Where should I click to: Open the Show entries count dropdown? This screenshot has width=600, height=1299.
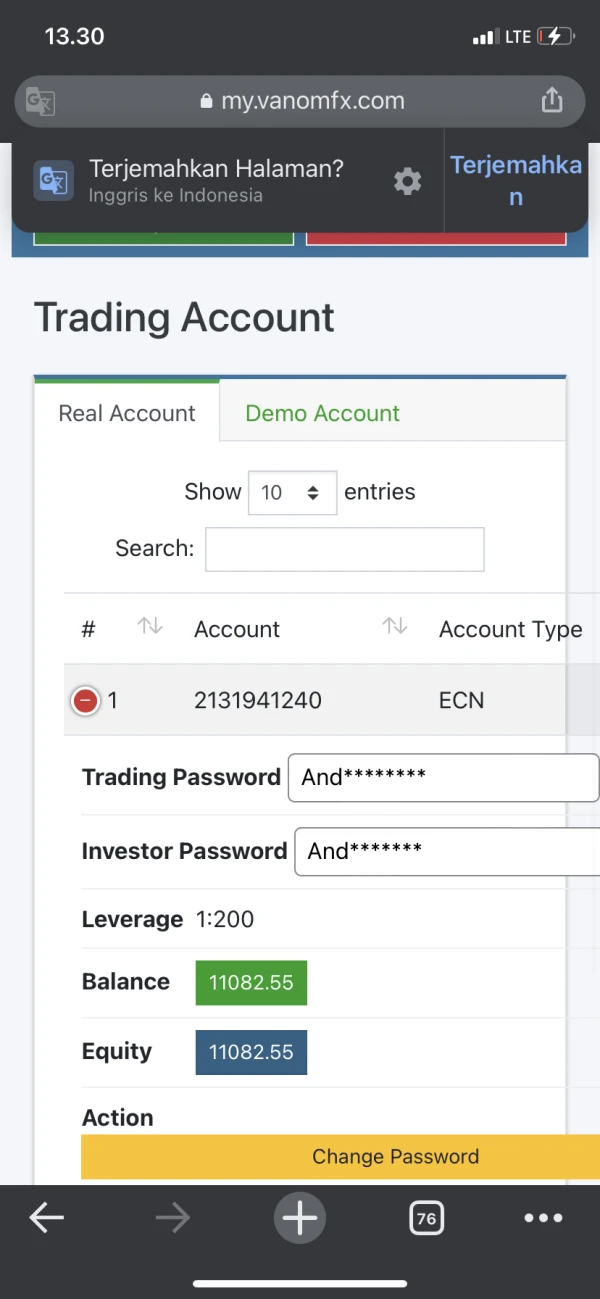[292, 492]
